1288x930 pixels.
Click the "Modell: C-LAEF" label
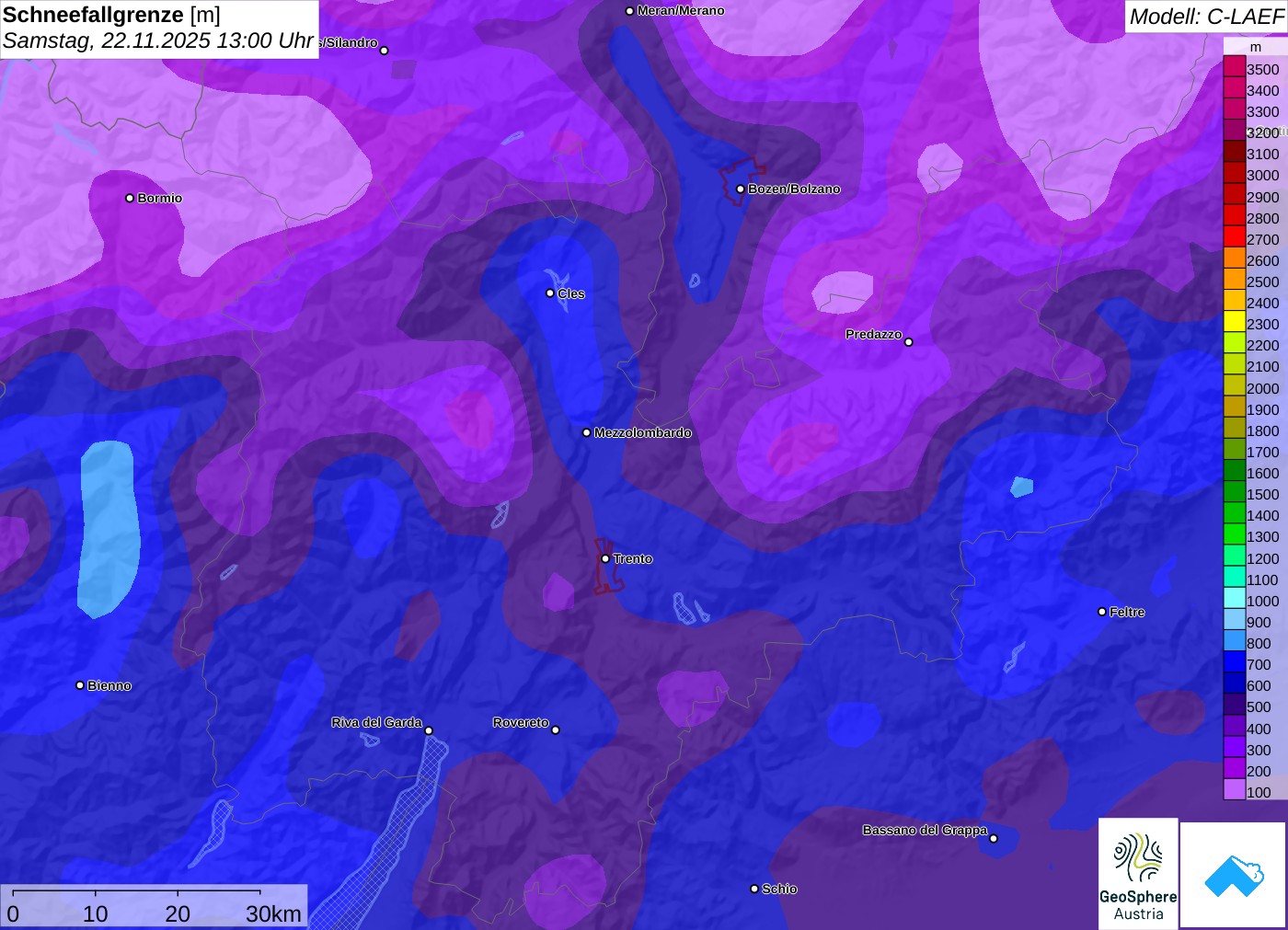point(1206,17)
